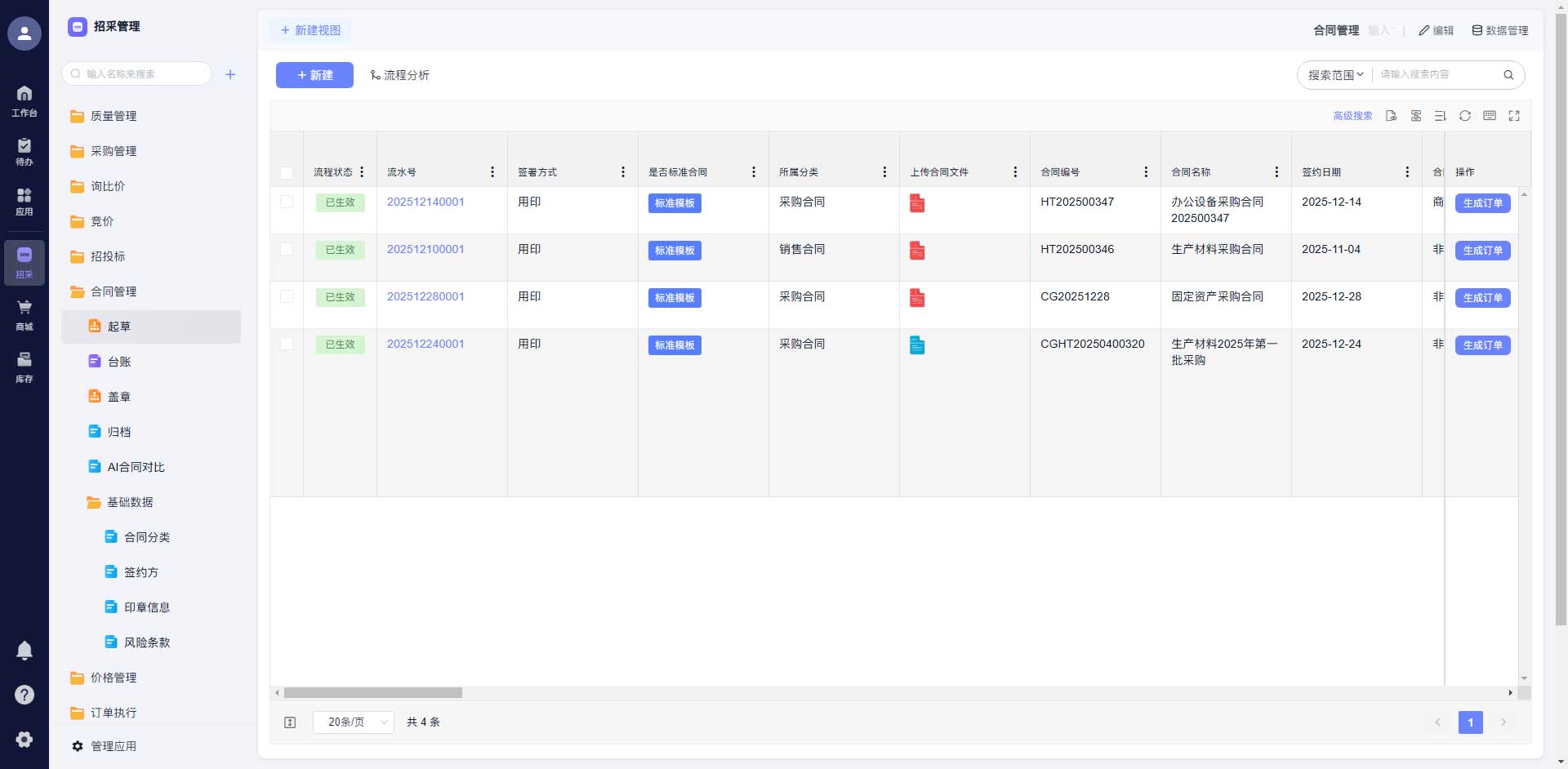Click the blue 新建 button
Screen dimensions: 1568x769
(314, 75)
